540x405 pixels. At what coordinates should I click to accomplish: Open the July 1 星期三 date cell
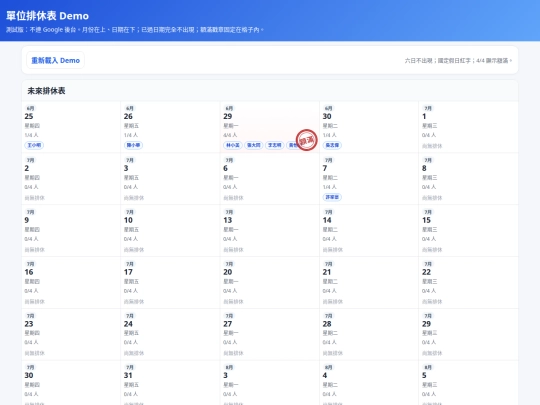pyautogui.click(x=468, y=127)
